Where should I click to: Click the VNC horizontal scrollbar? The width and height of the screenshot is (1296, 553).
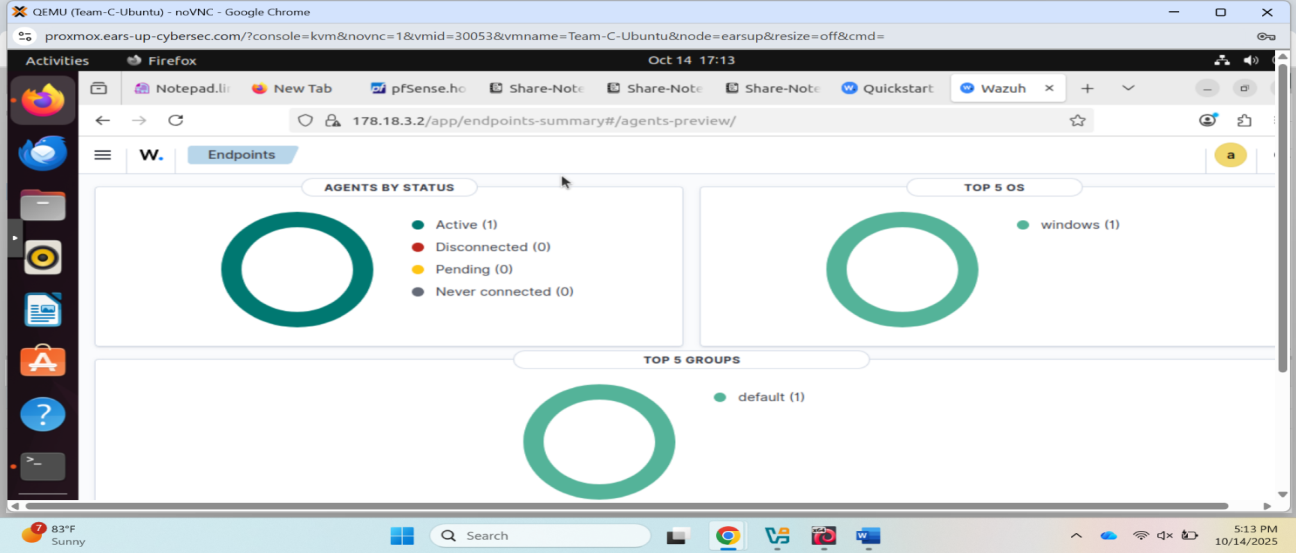pyautogui.click(x=625, y=506)
